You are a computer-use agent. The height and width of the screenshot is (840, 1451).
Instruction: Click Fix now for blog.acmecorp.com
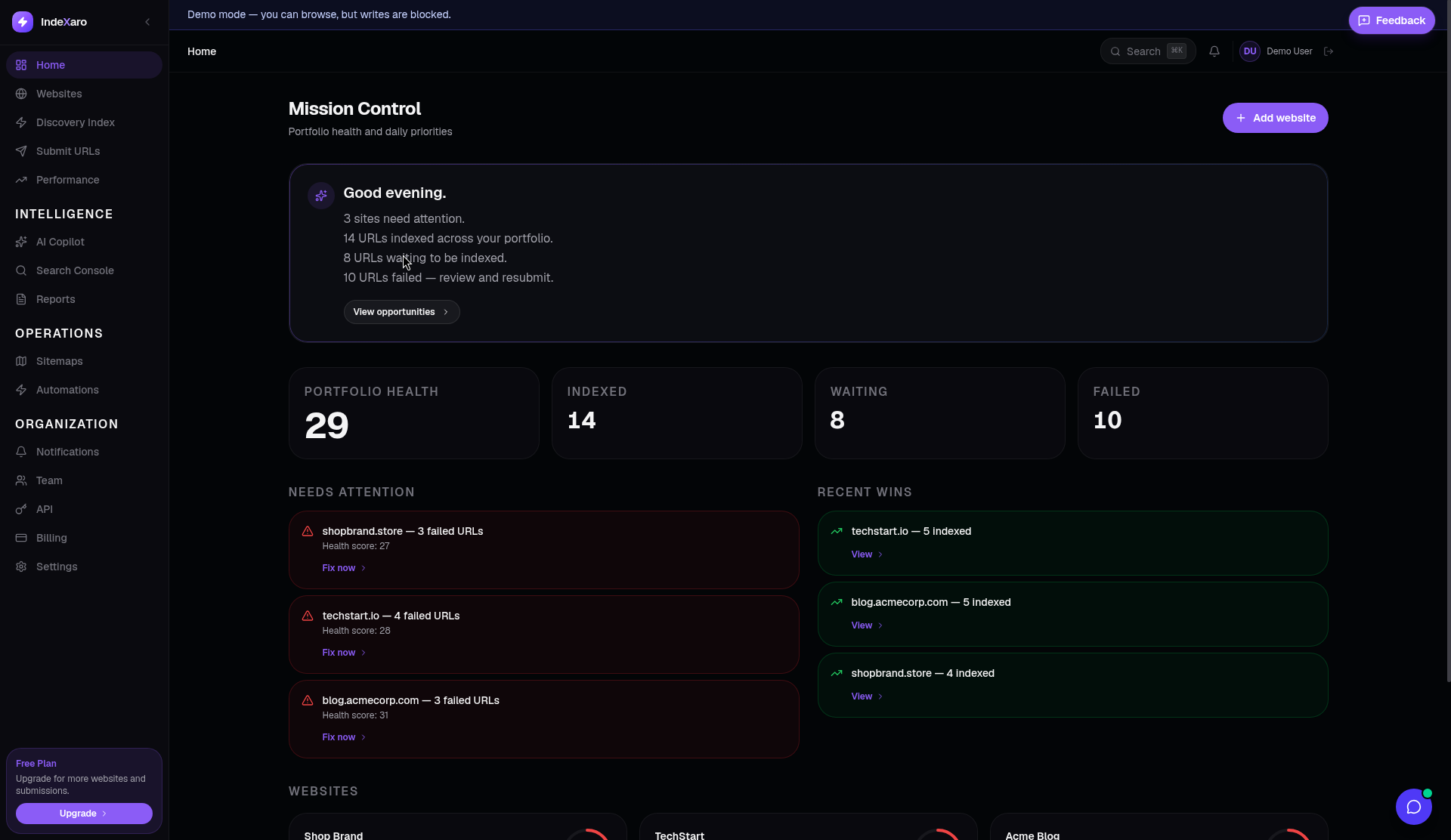[344, 737]
